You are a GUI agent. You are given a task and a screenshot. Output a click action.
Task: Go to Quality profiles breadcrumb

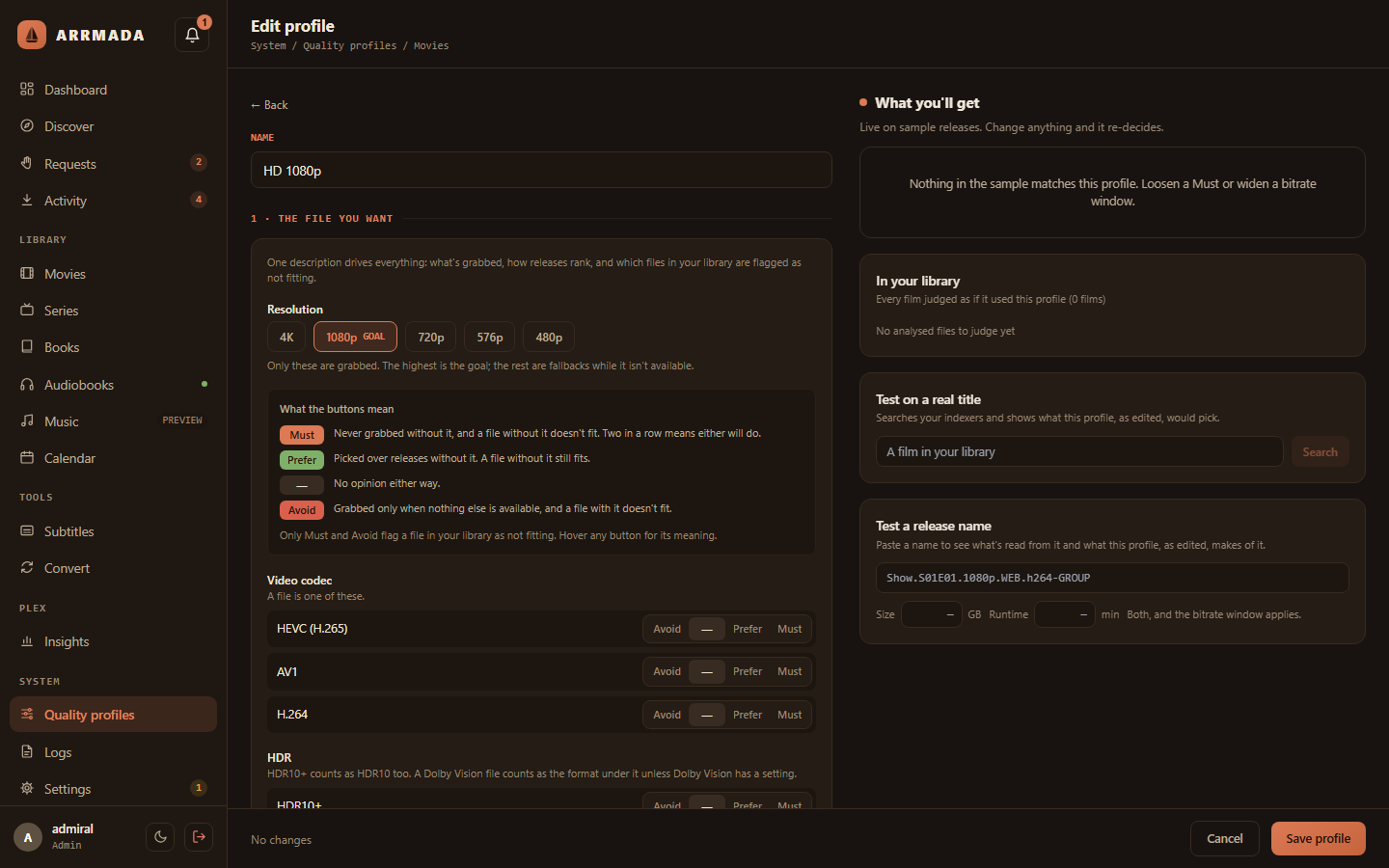349,45
